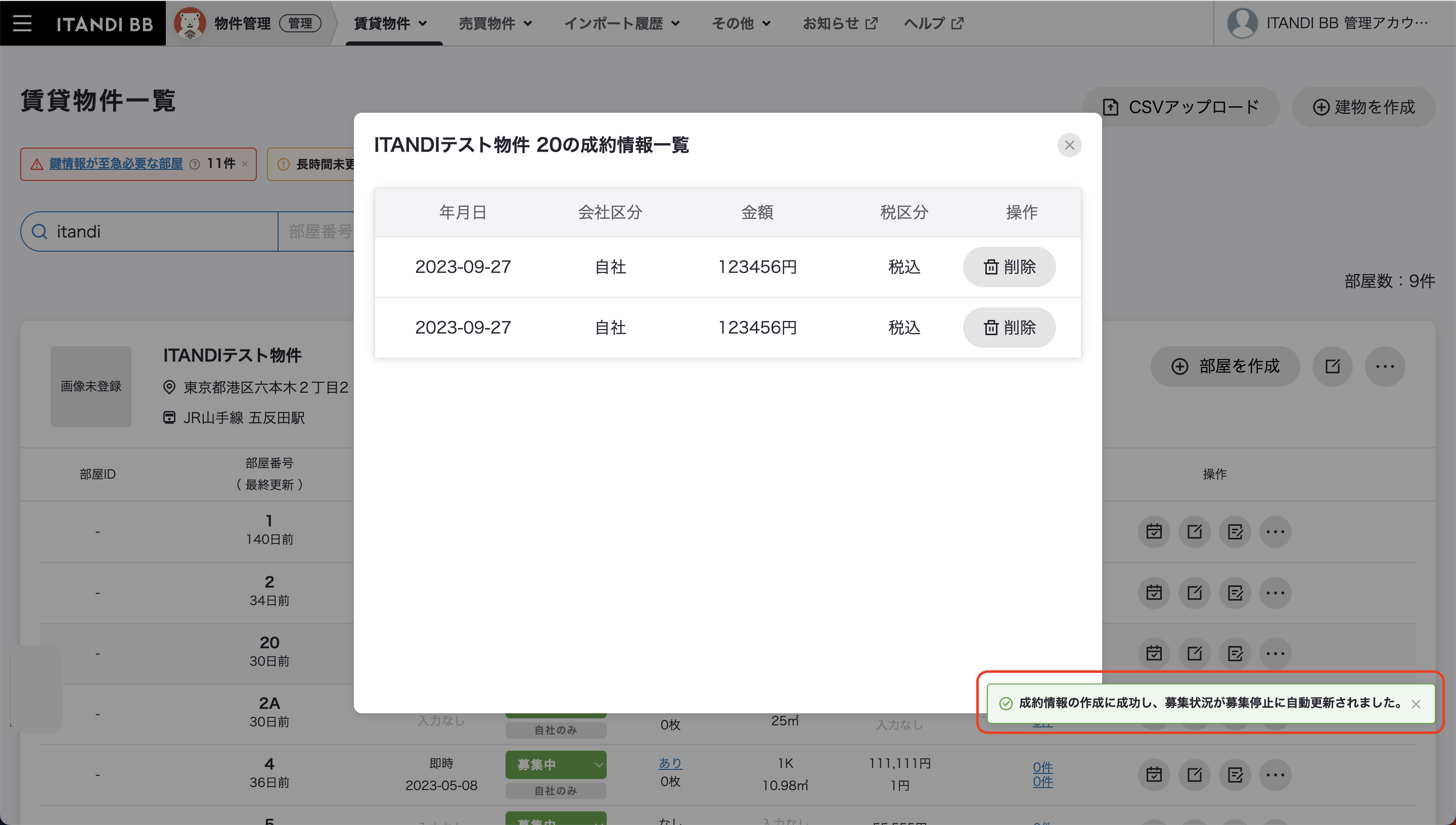The image size is (1456, 825).
Task: Click edit icon for room 20
Action: coord(1194,654)
